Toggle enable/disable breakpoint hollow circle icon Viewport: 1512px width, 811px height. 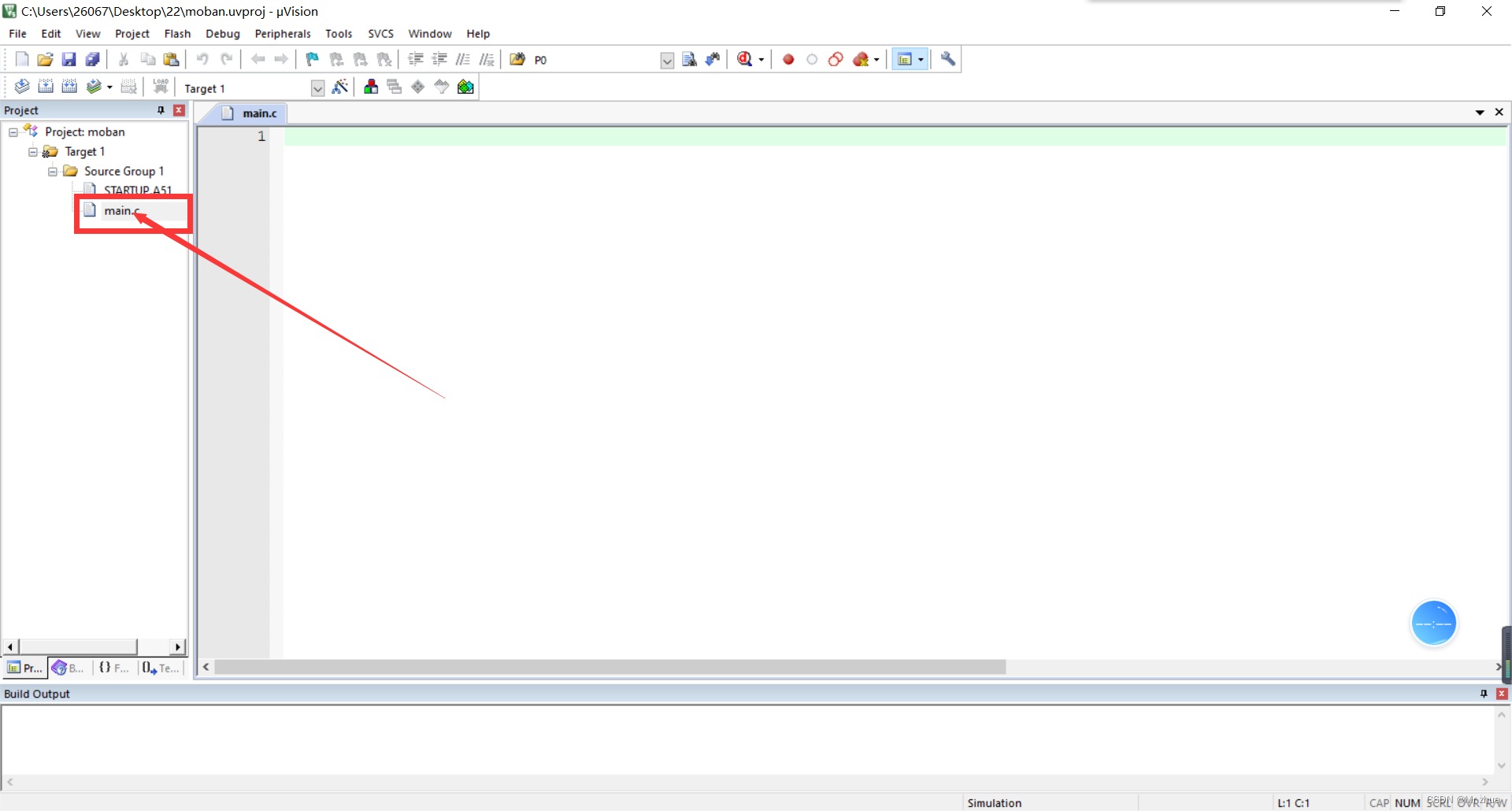coord(812,59)
